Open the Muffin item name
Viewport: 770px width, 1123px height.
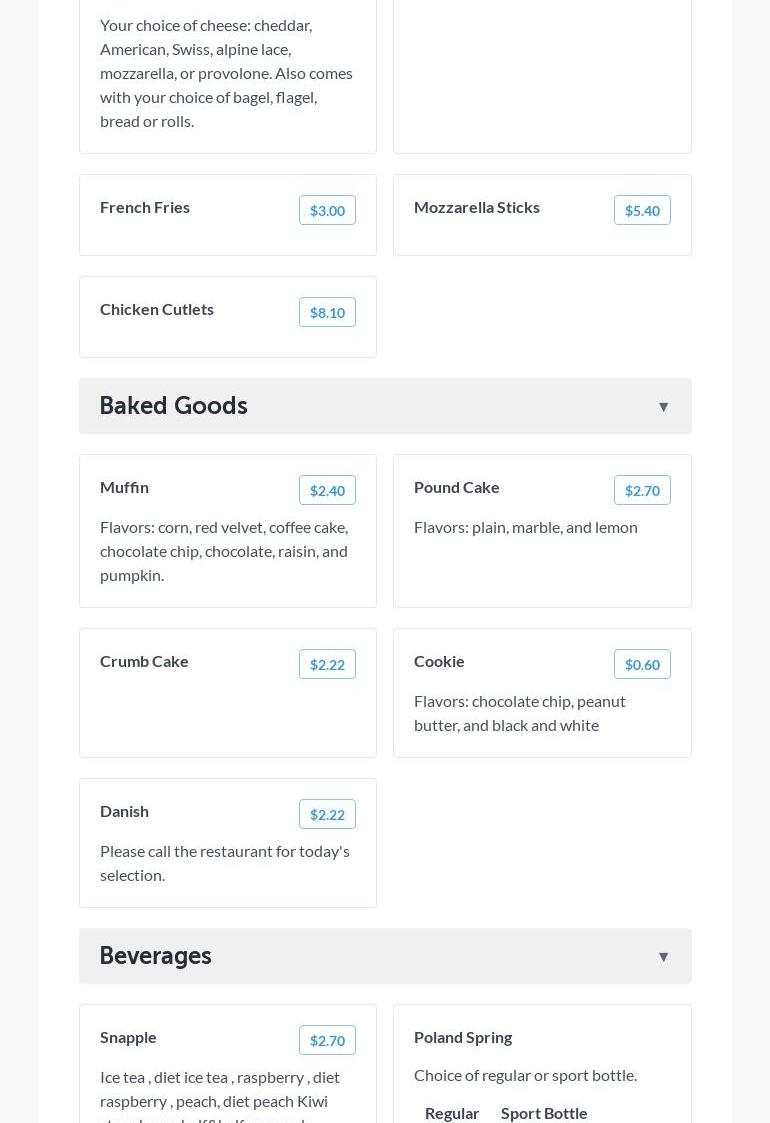tap(125, 487)
